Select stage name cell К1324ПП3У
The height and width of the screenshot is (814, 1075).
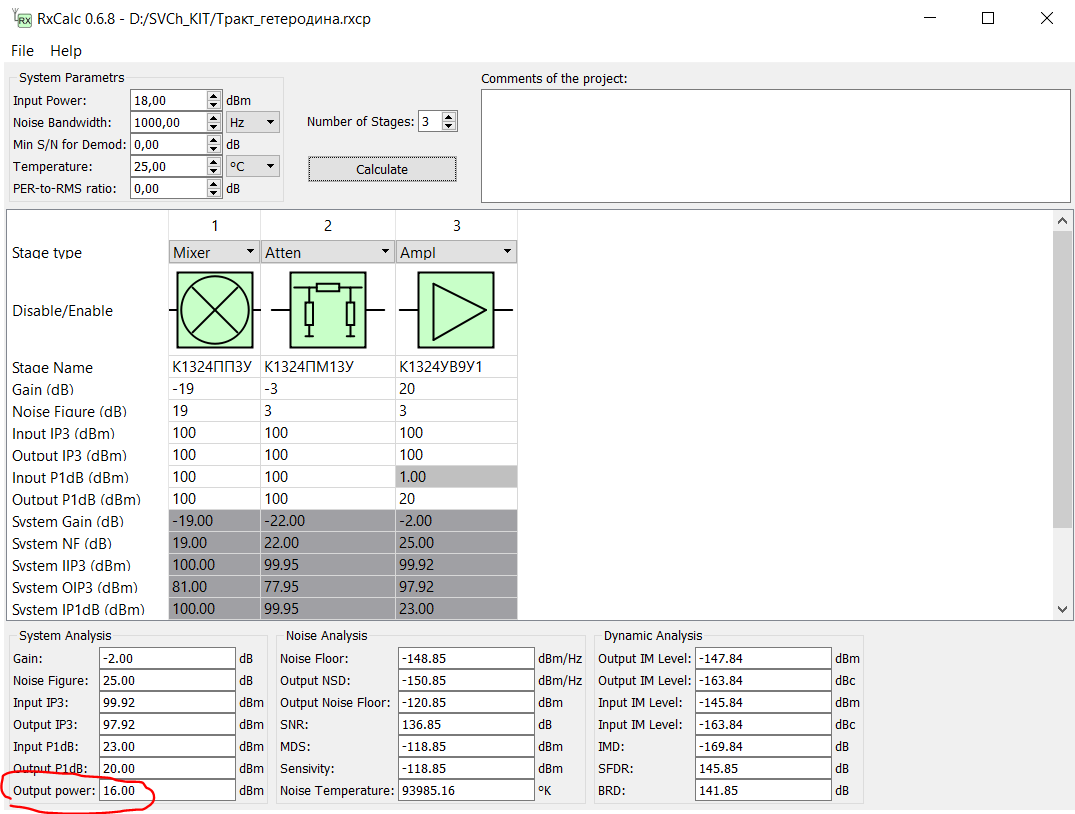(x=214, y=367)
